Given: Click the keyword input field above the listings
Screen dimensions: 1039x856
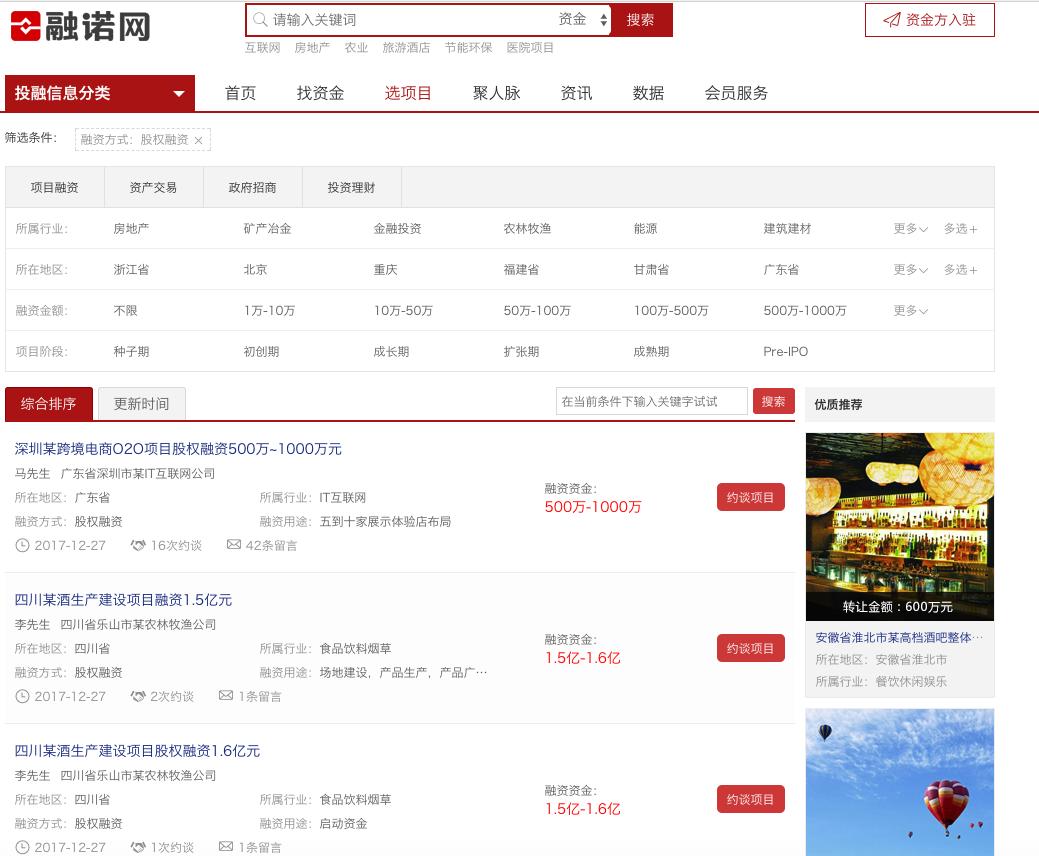Looking at the screenshot, I should point(650,400).
